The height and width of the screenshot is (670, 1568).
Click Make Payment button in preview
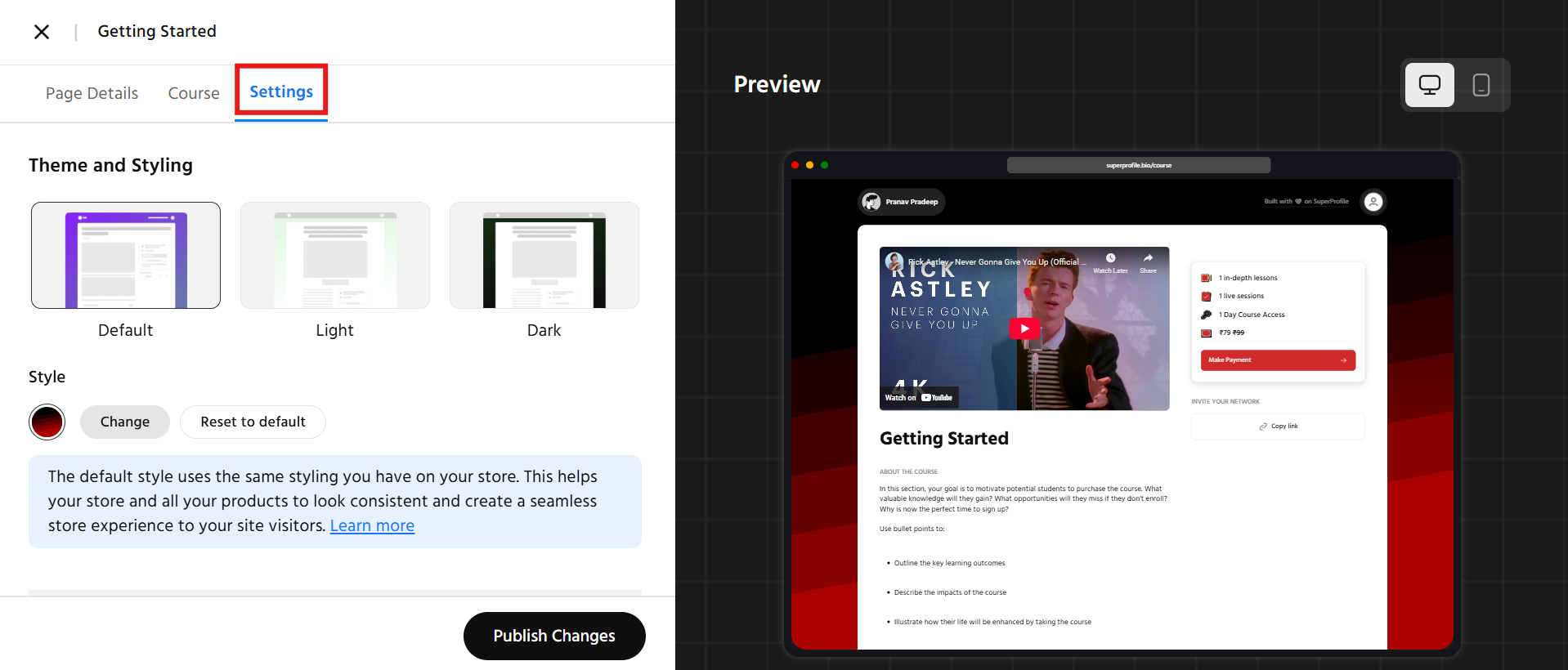coord(1278,360)
